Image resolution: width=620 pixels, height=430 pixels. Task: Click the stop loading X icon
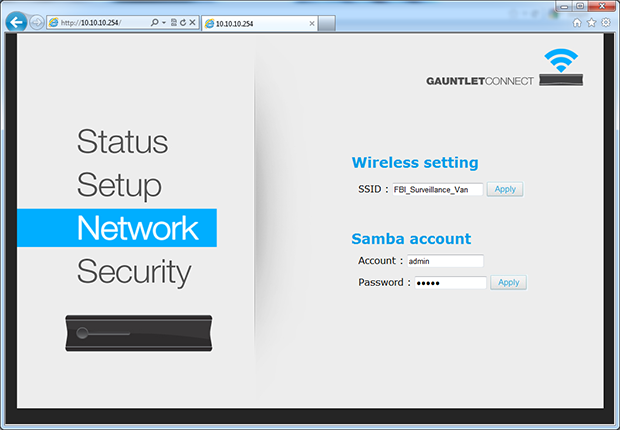click(x=194, y=22)
